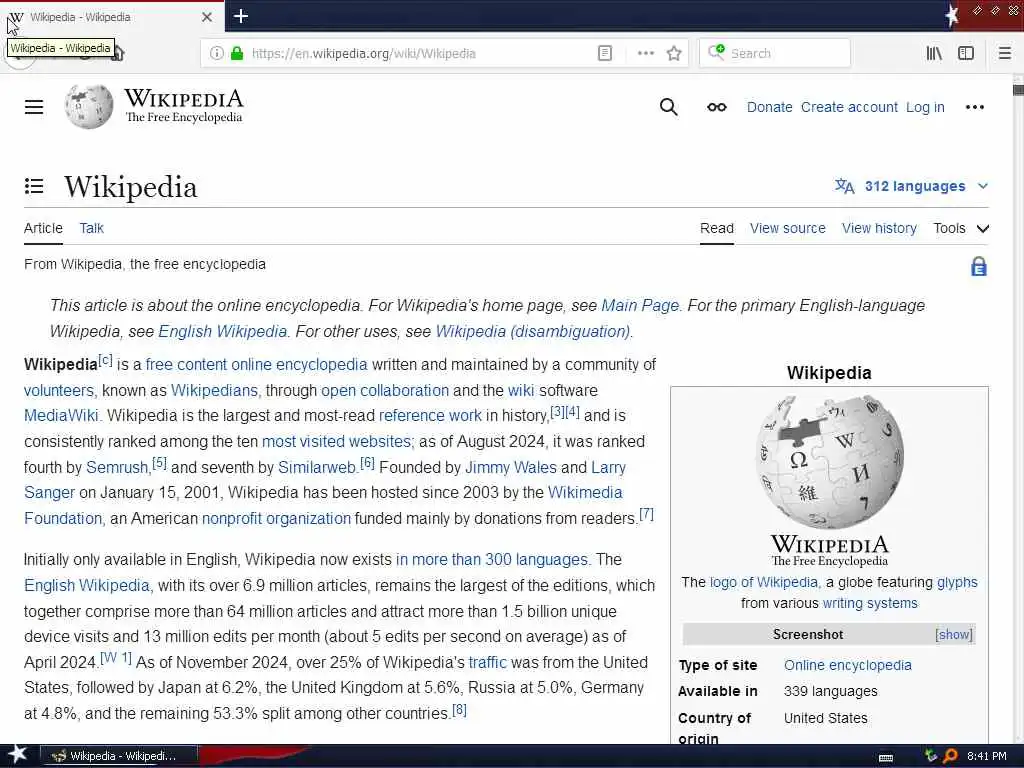Open Online encyclopedia infobox link

(848, 665)
